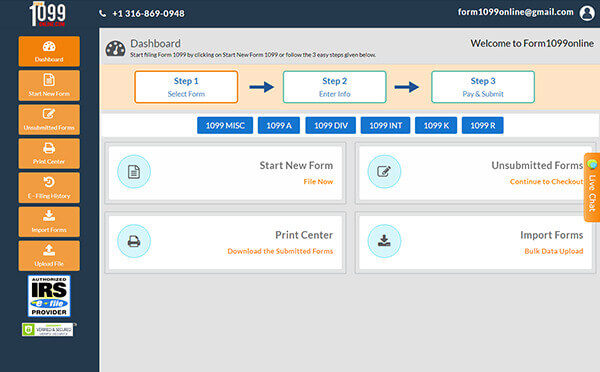
Task: Select the 1099 K form
Action: click(x=436, y=126)
